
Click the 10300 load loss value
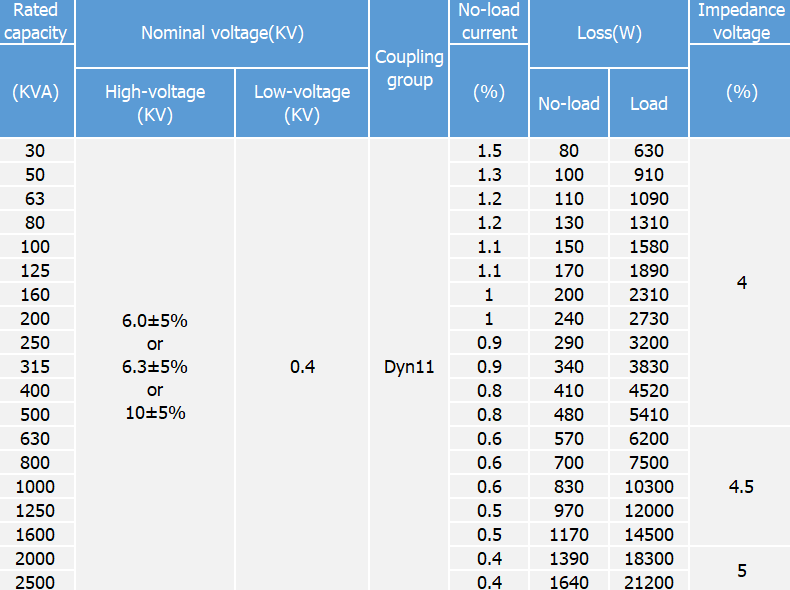click(649, 487)
